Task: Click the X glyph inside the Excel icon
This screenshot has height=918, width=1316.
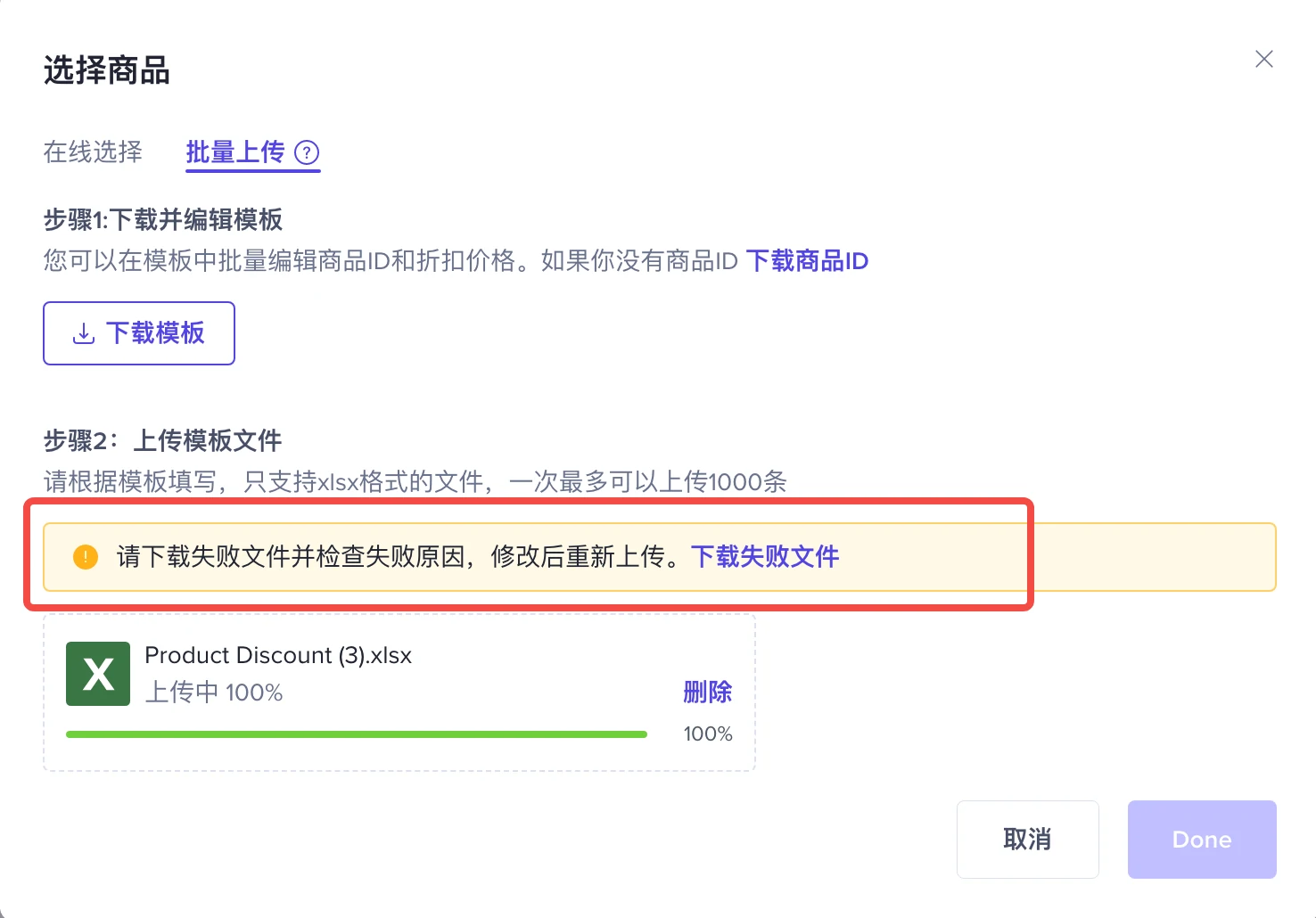Action: pyautogui.click(x=97, y=674)
